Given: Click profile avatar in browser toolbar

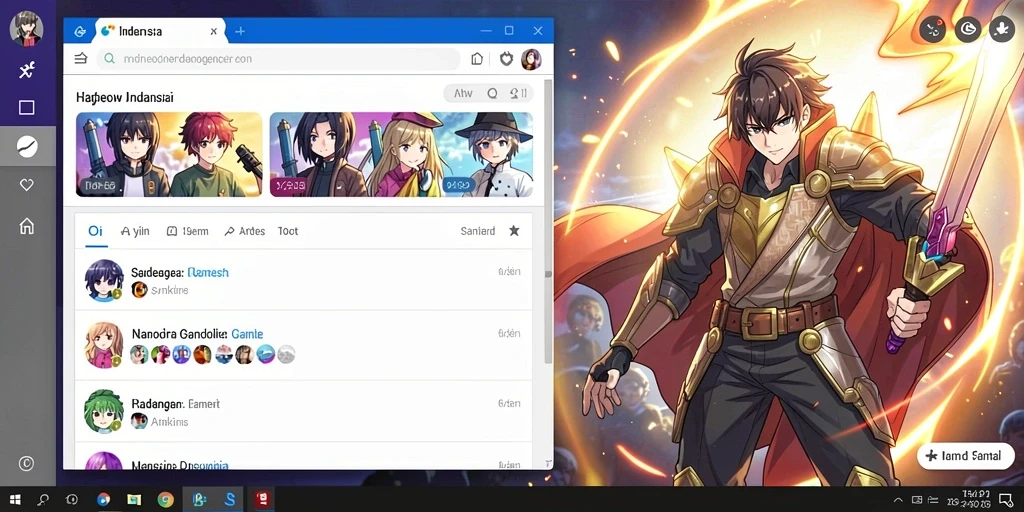Looking at the screenshot, I should [x=531, y=59].
